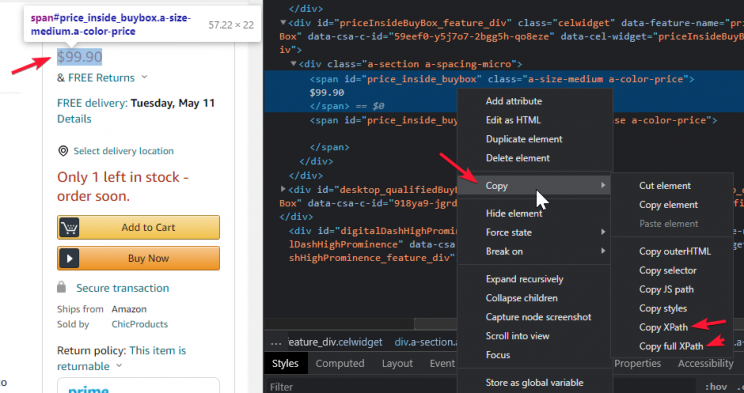Toggle the :hov element state button

click(x=716, y=387)
